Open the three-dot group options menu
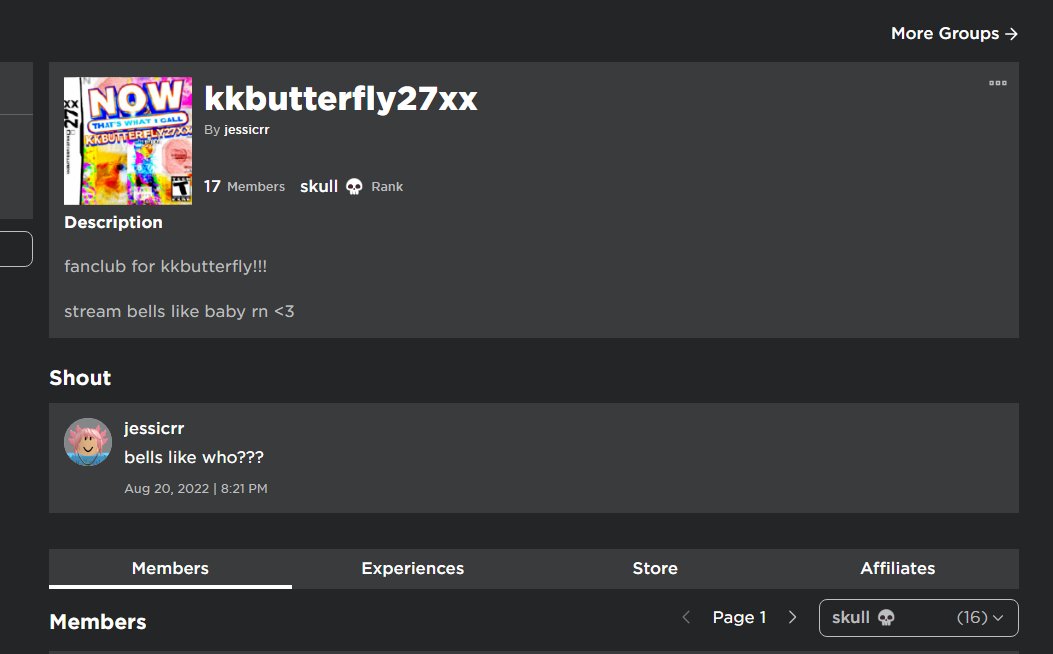This screenshot has width=1053, height=654. click(x=997, y=83)
